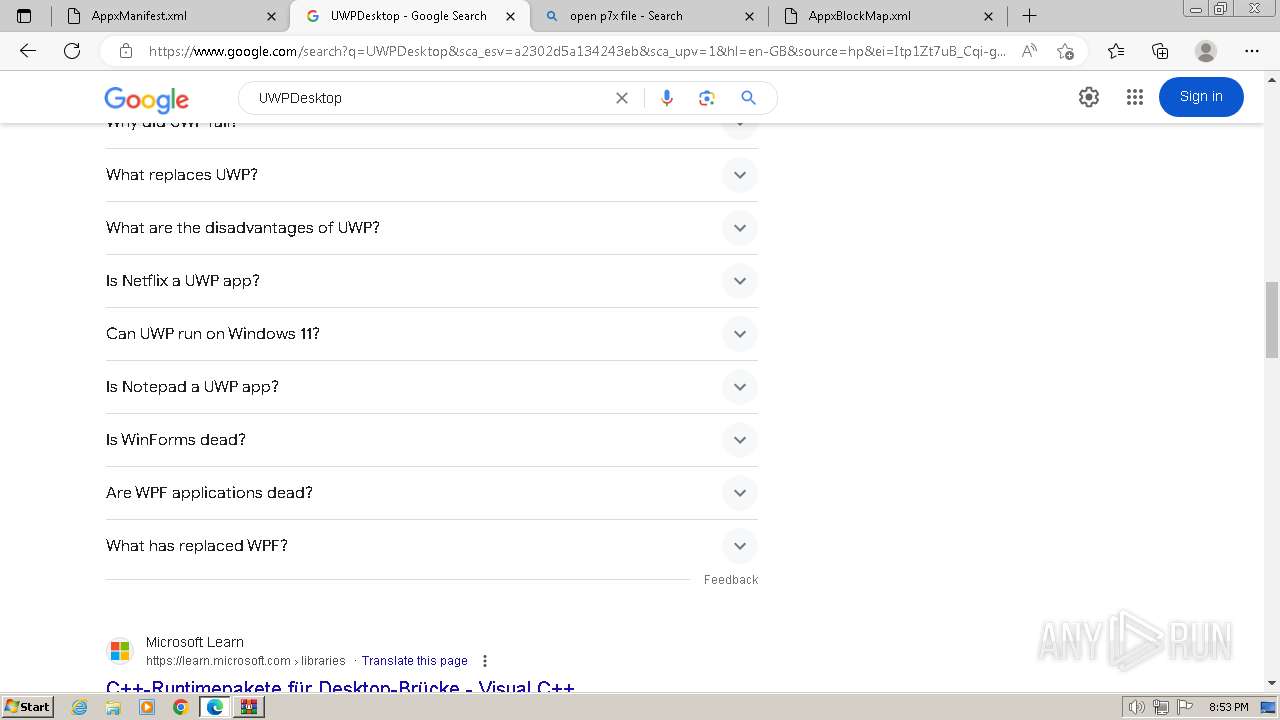1280x720 pixels.
Task: Expand 'Is WinForms dead?' question
Action: tap(432, 440)
